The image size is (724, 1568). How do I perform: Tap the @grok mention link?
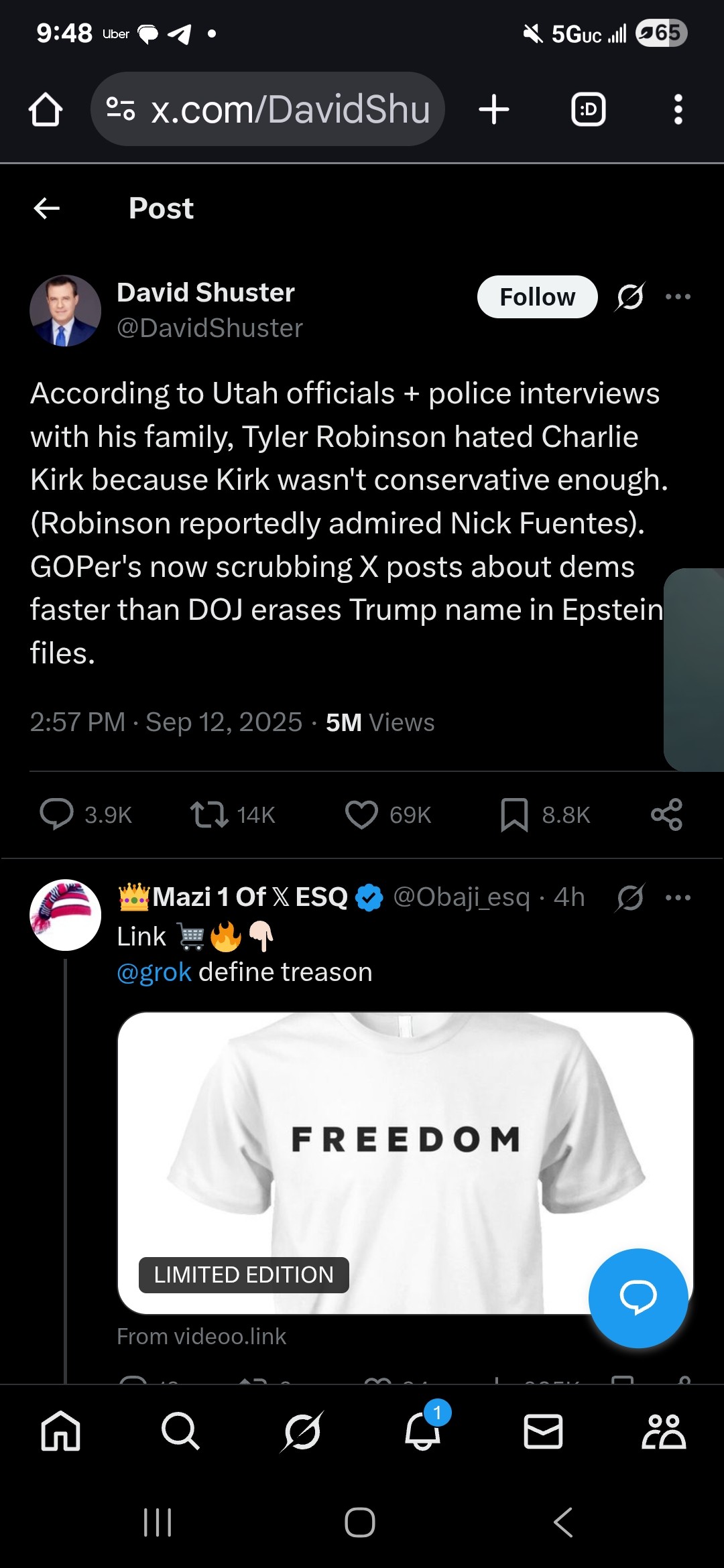(154, 972)
